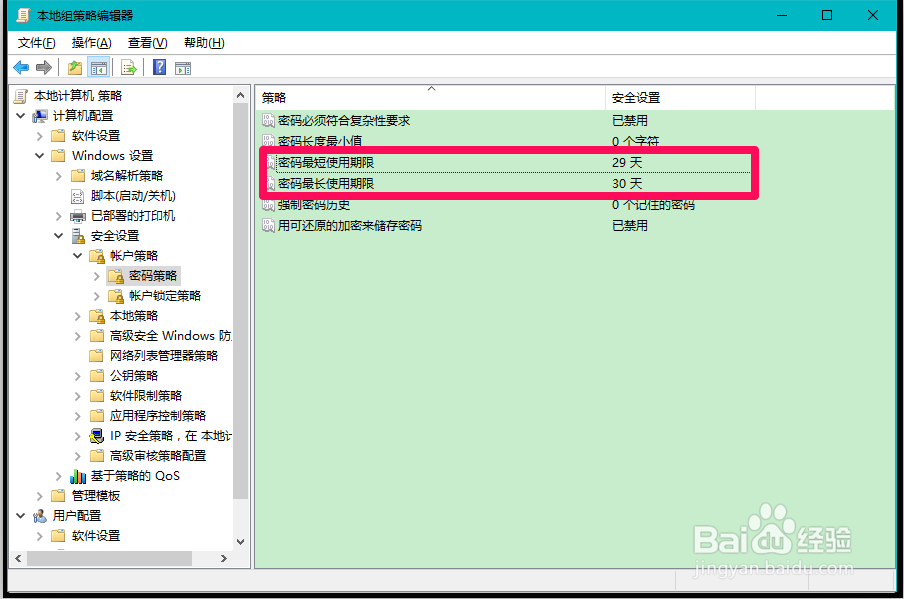Open Help via the question mark icon

coord(160,66)
